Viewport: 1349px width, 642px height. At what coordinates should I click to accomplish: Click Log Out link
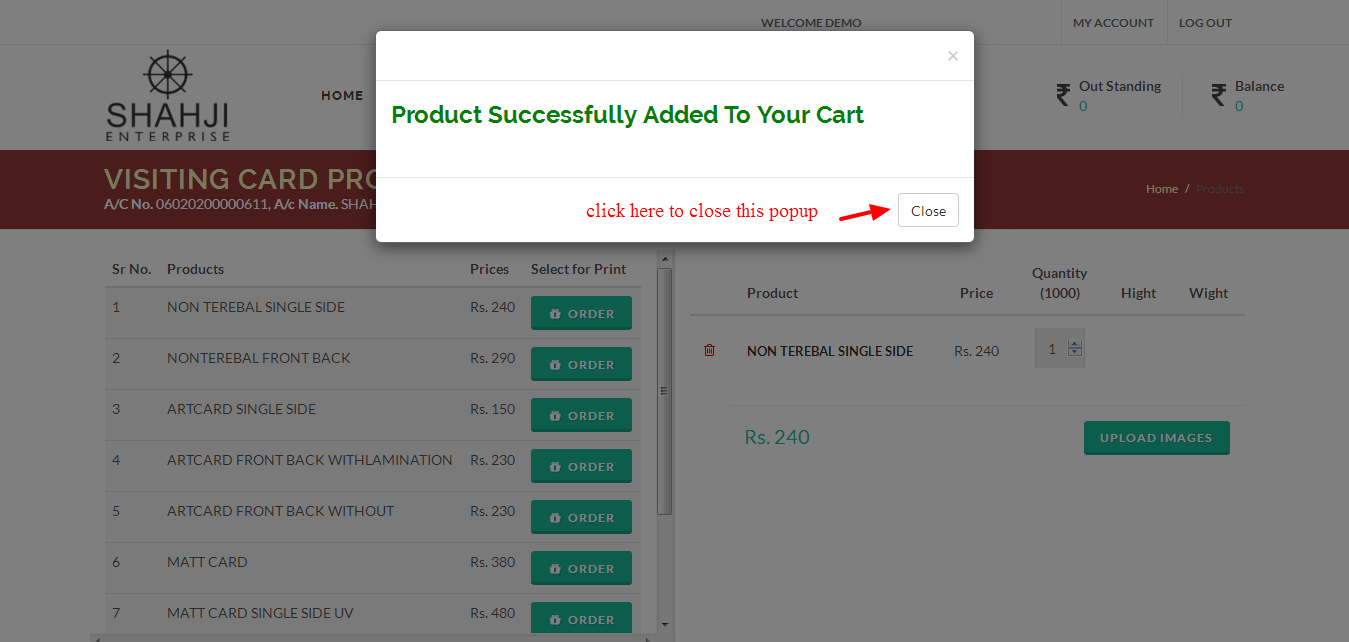pos(1205,23)
